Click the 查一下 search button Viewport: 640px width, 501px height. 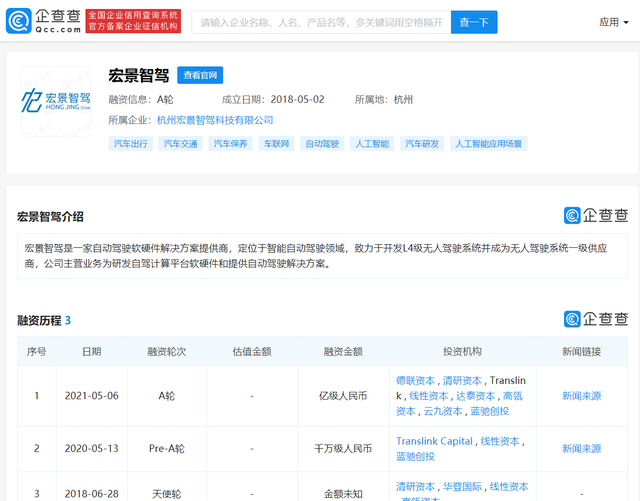474,22
